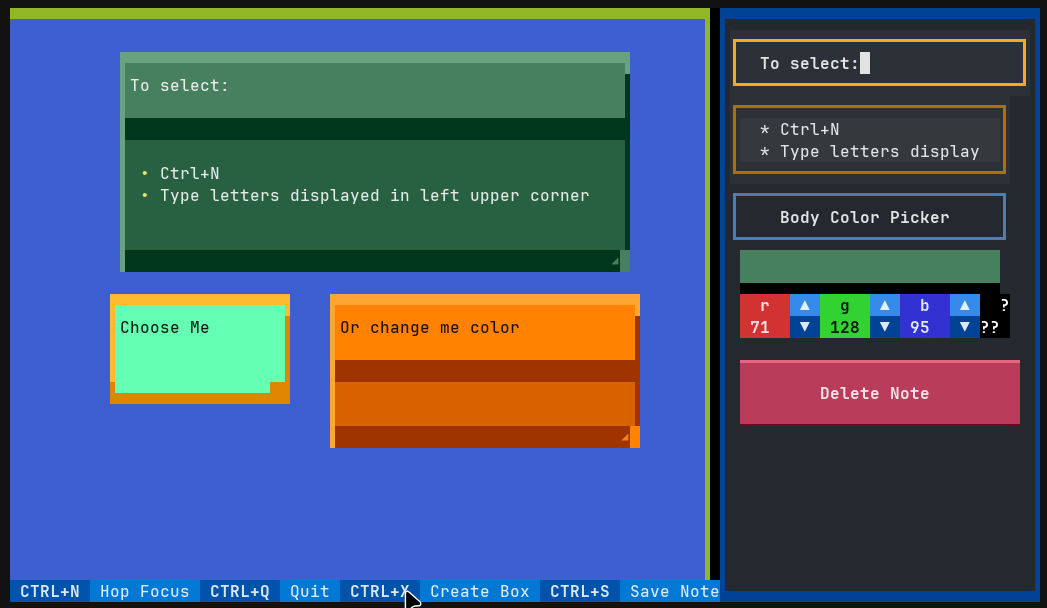Decrease the blue channel with its down arrow
The height and width of the screenshot is (608, 1047).
point(965,328)
